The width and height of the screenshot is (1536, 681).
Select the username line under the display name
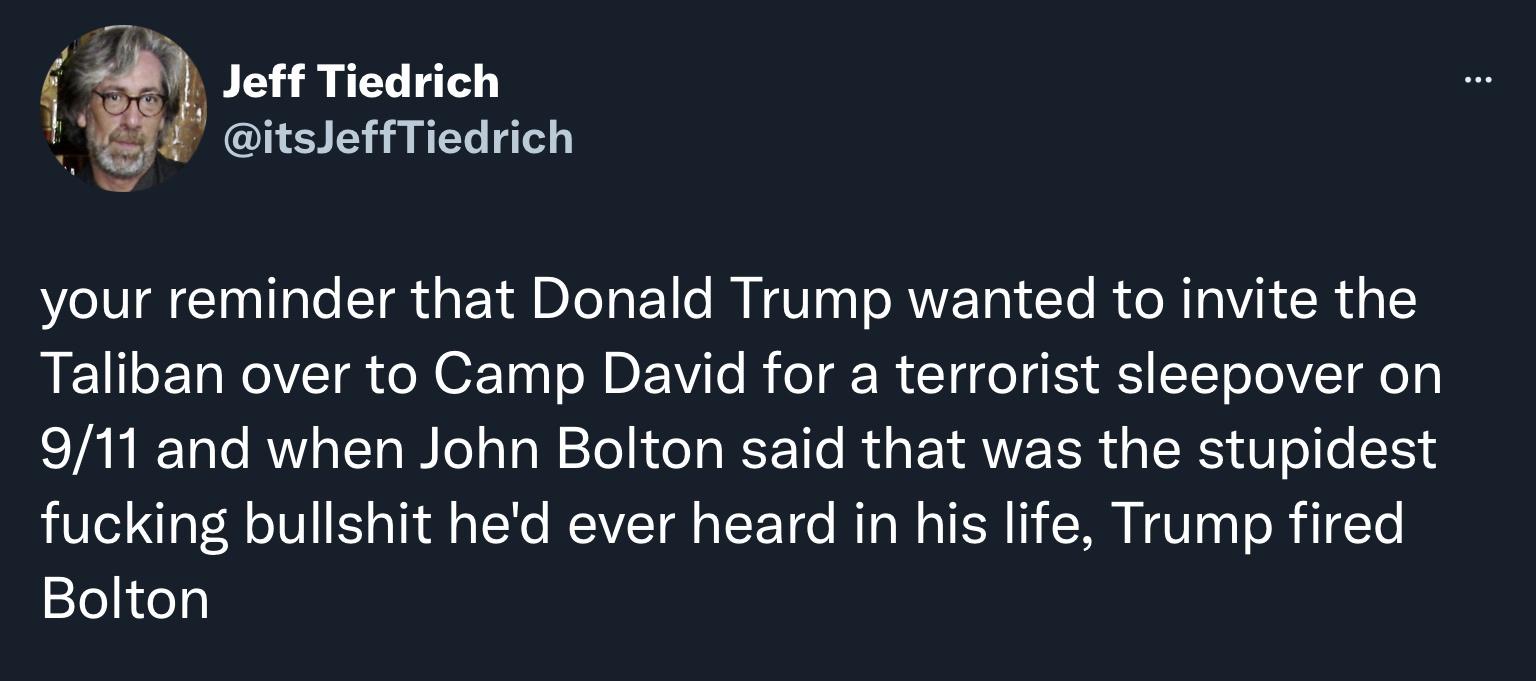[x=396, y=138]
